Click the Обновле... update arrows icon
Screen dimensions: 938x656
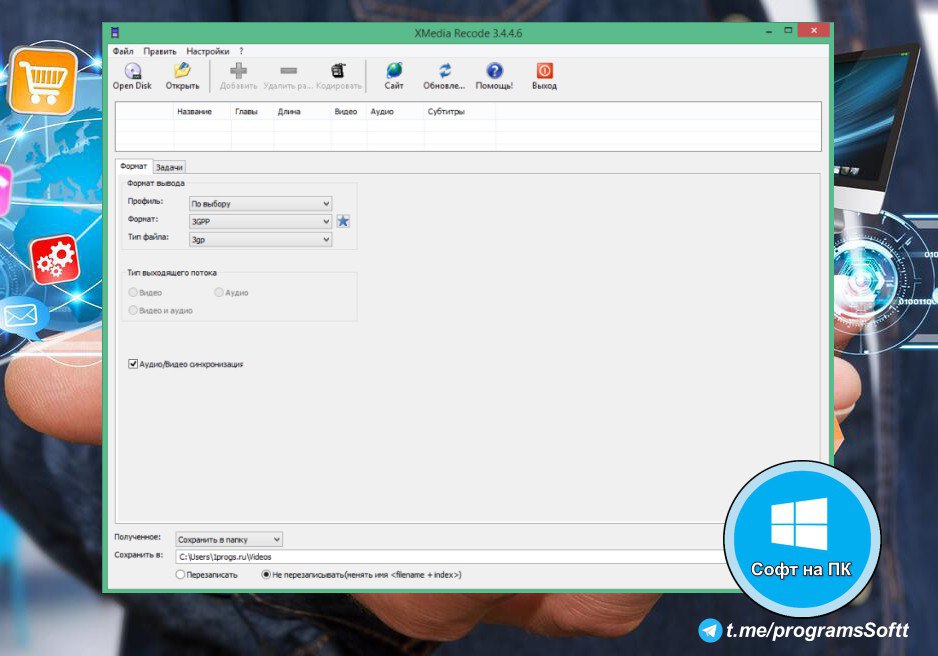pyautogui.click(x=444, y=71)
